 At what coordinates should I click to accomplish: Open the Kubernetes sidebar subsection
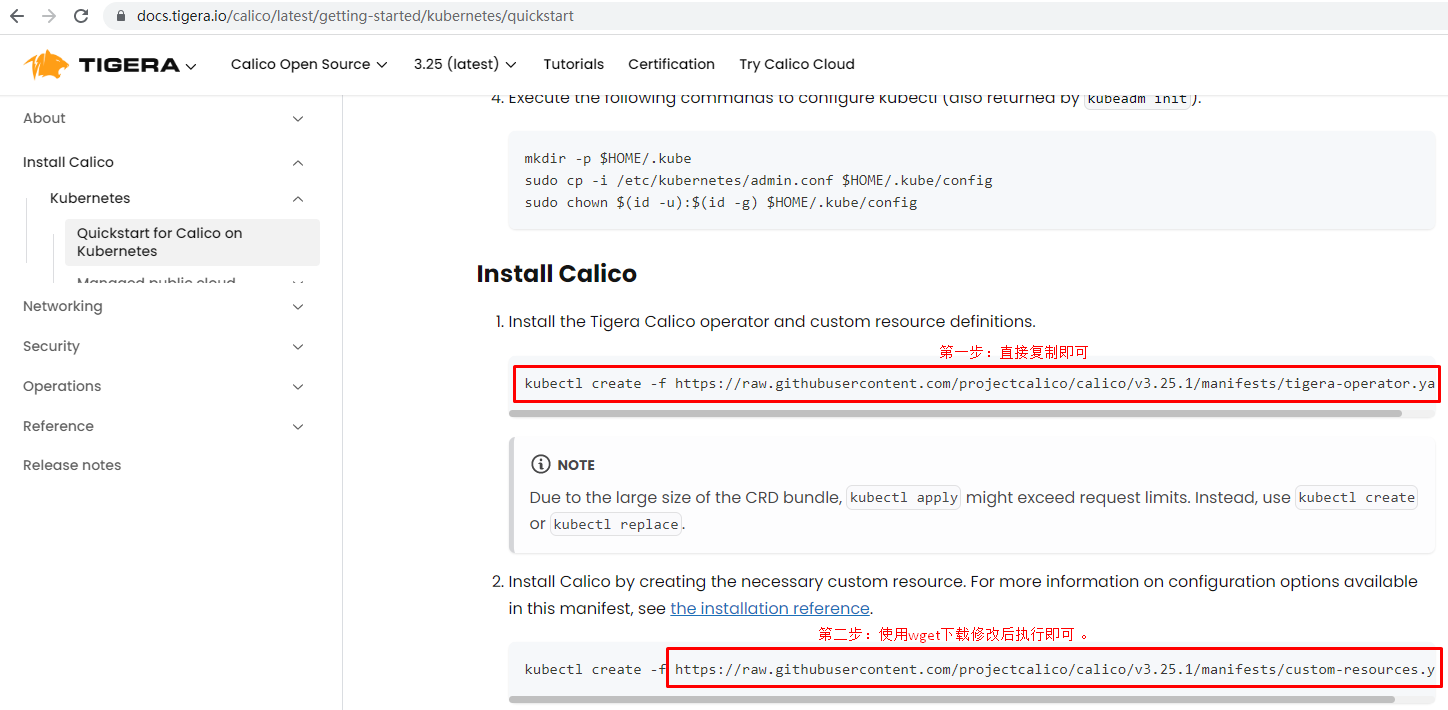click(90, 198)
